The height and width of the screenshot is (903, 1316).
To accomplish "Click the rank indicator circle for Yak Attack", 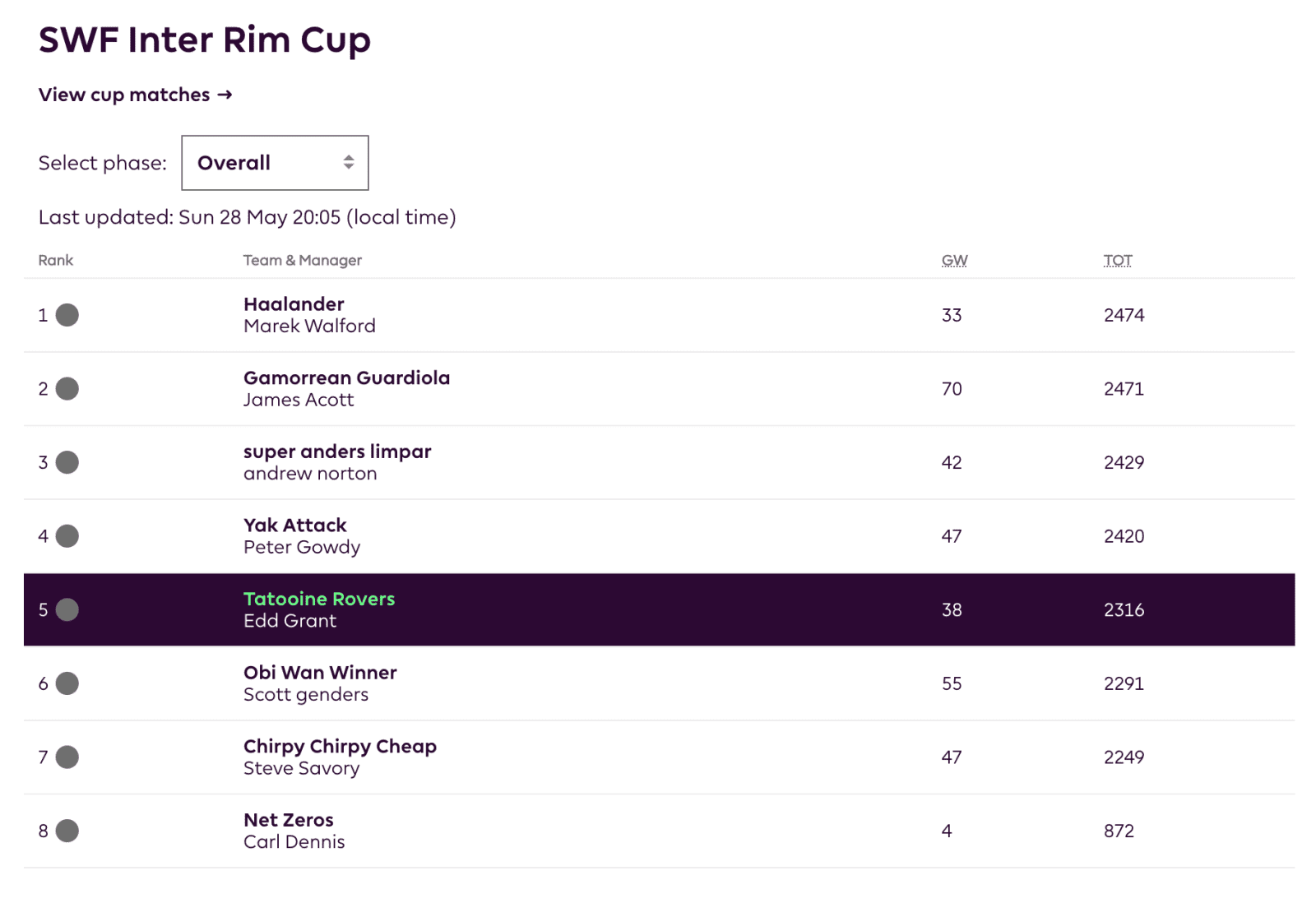I will pos(67,536).
